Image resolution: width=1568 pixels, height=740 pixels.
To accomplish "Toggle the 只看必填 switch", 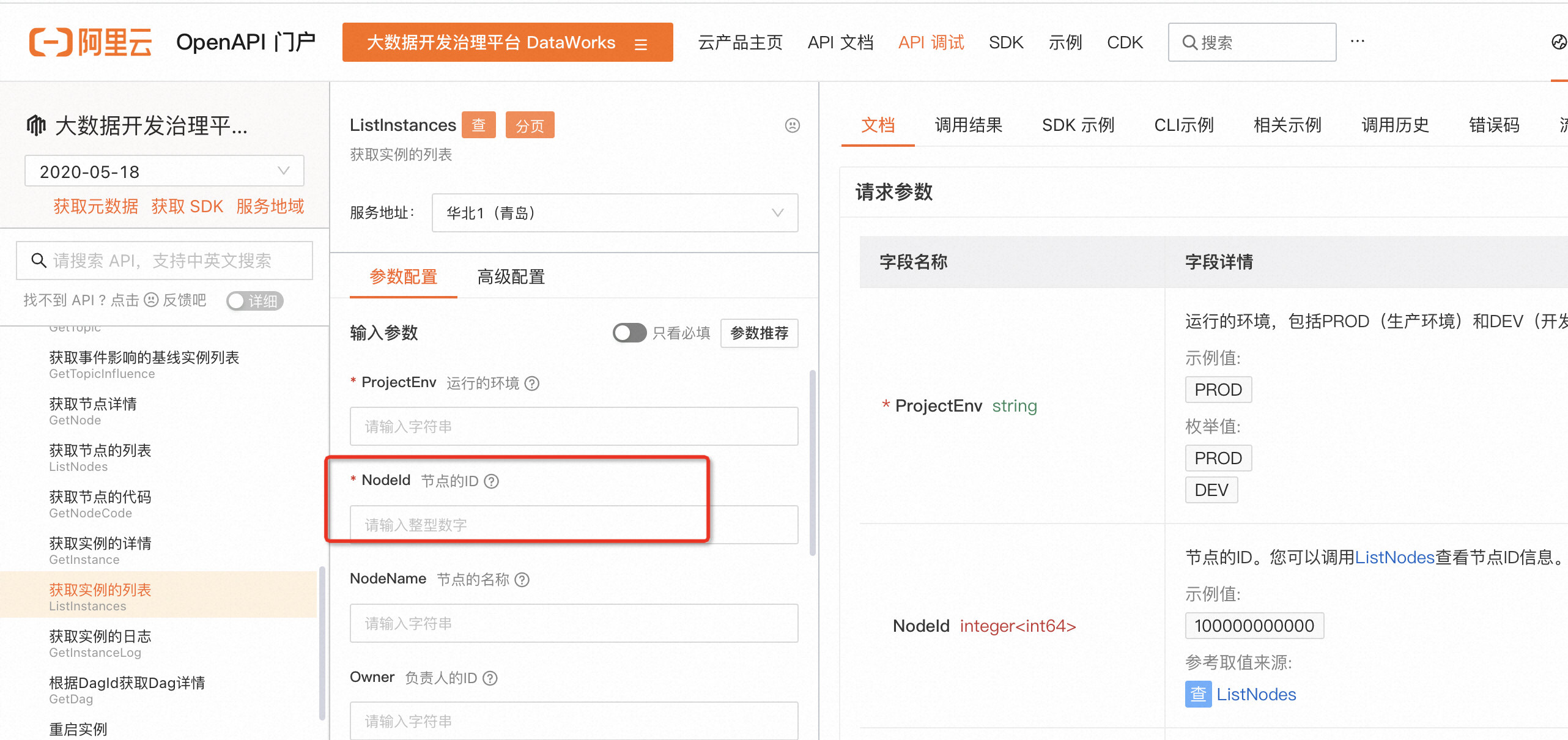I will [x=629, y=333].
